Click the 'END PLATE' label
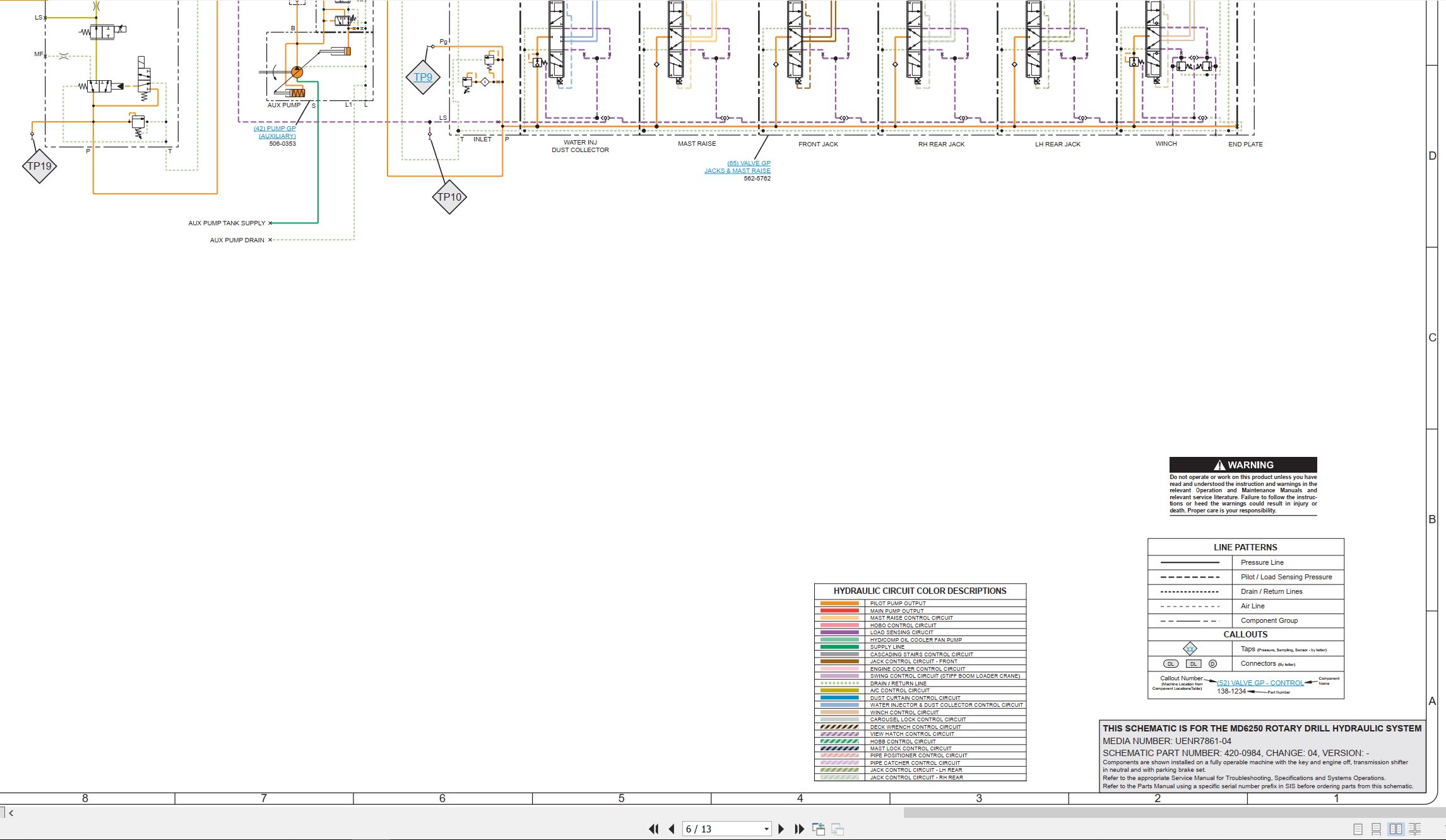 click(1245, 145)
